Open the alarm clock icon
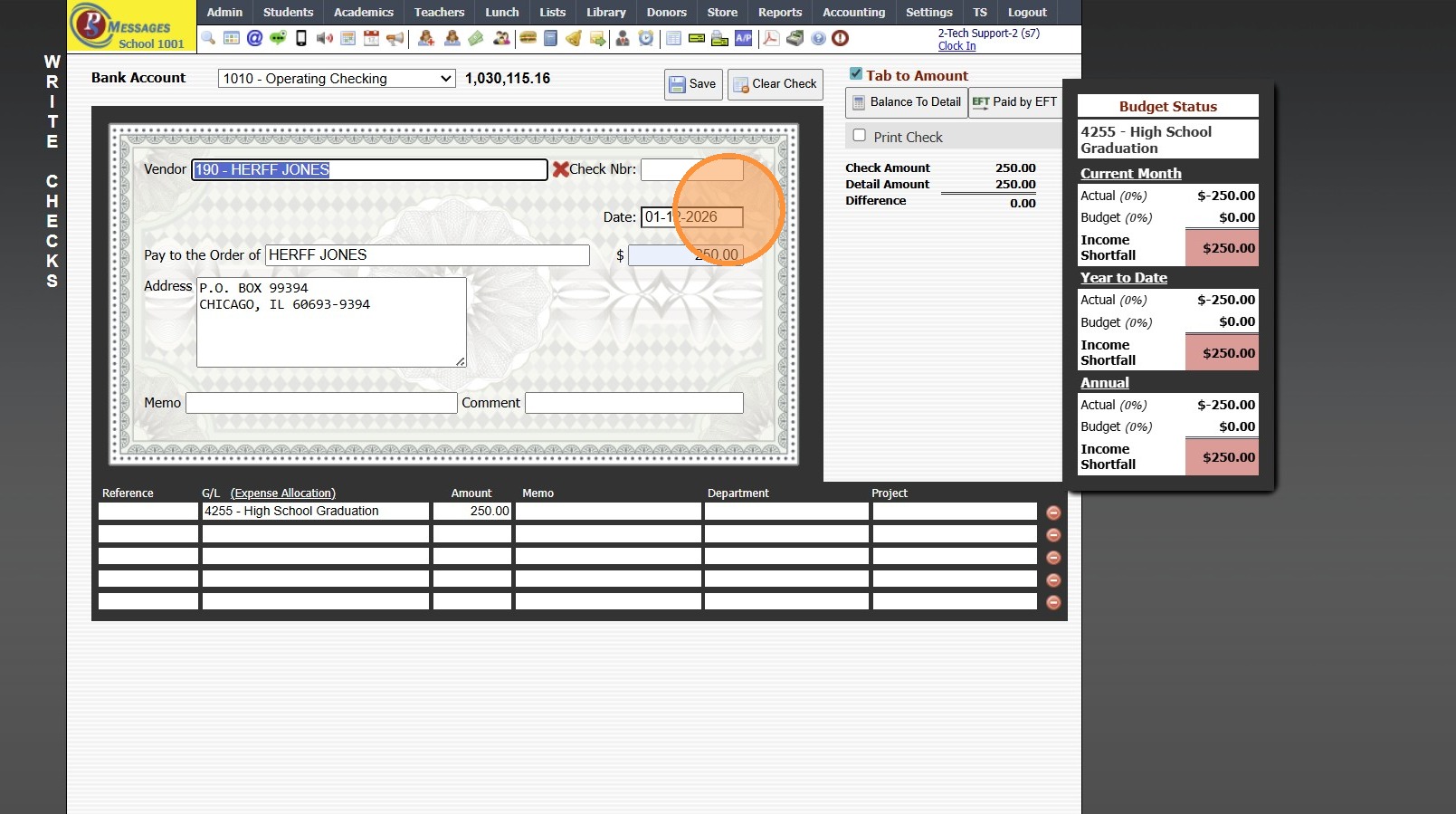The image size is (1456, 814). [x=646, y=38]
